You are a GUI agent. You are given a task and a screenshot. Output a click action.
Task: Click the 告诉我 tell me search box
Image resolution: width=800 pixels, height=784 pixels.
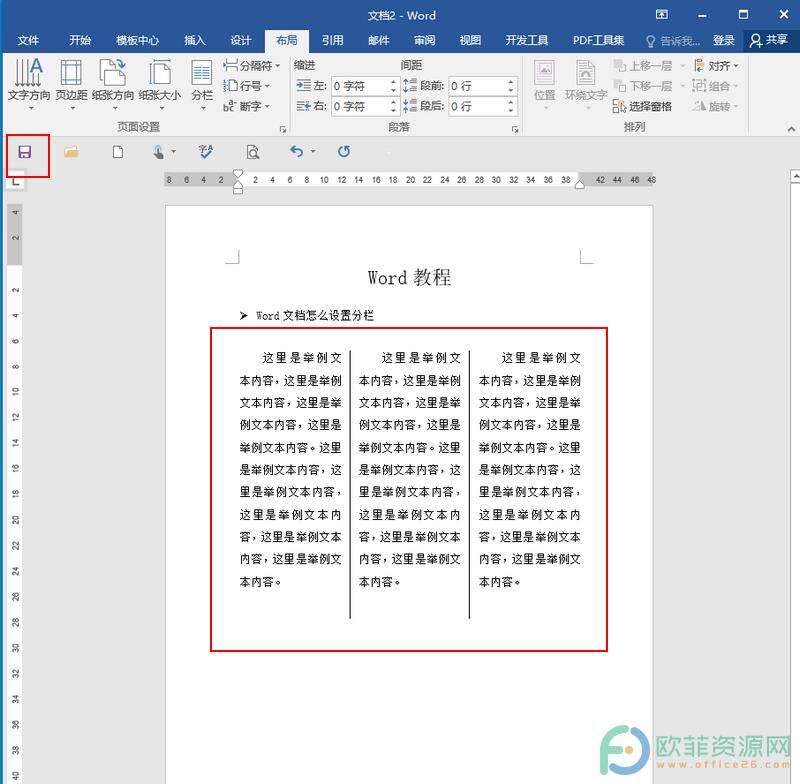pyautogui.click(x=673, y=41)
